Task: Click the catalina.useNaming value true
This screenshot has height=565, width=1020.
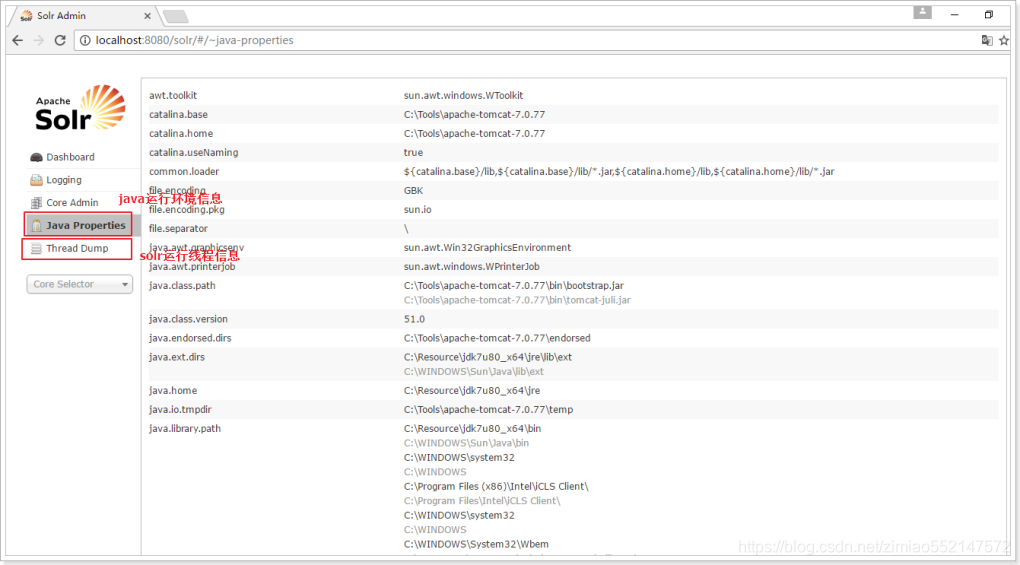Action: (413, 153)
